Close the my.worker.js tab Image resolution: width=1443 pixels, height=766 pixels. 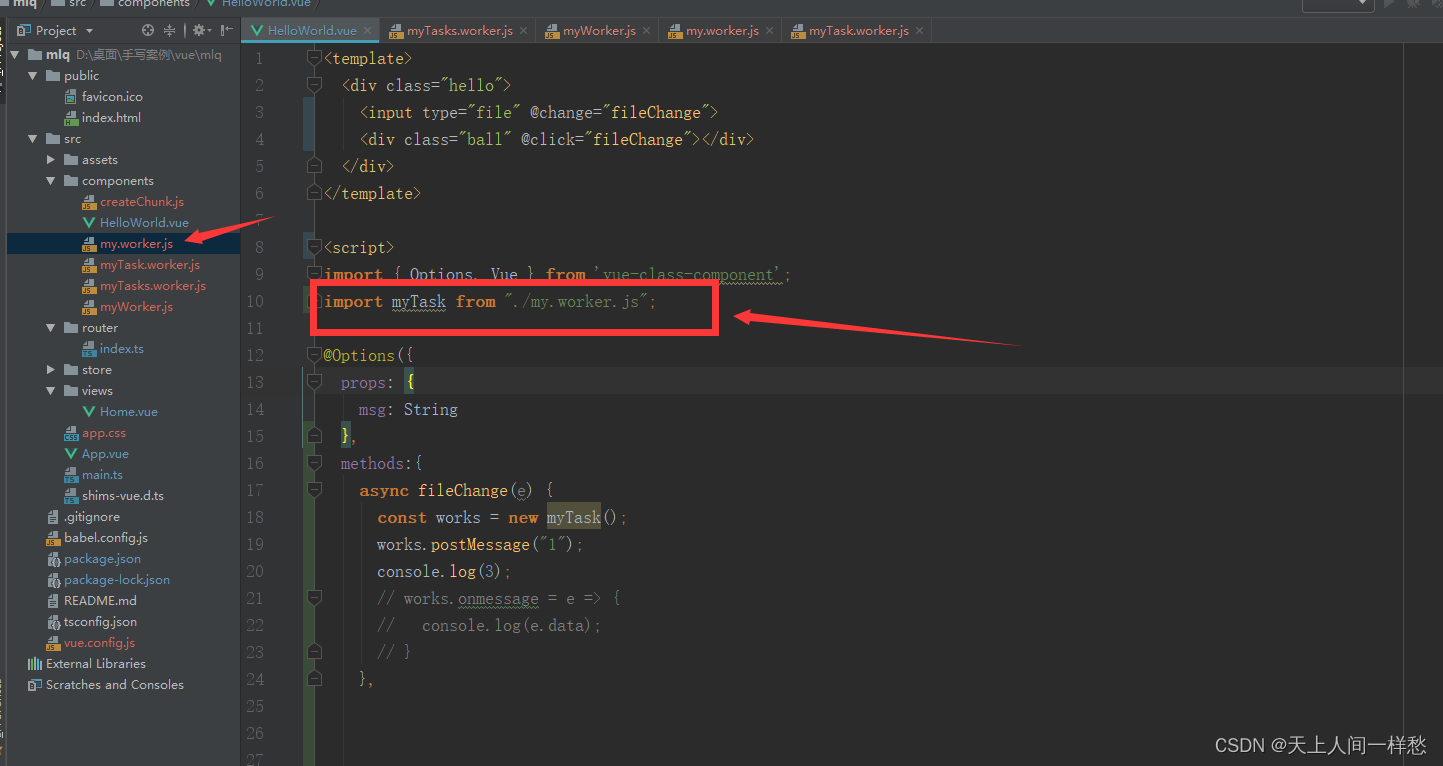point(769,31)
